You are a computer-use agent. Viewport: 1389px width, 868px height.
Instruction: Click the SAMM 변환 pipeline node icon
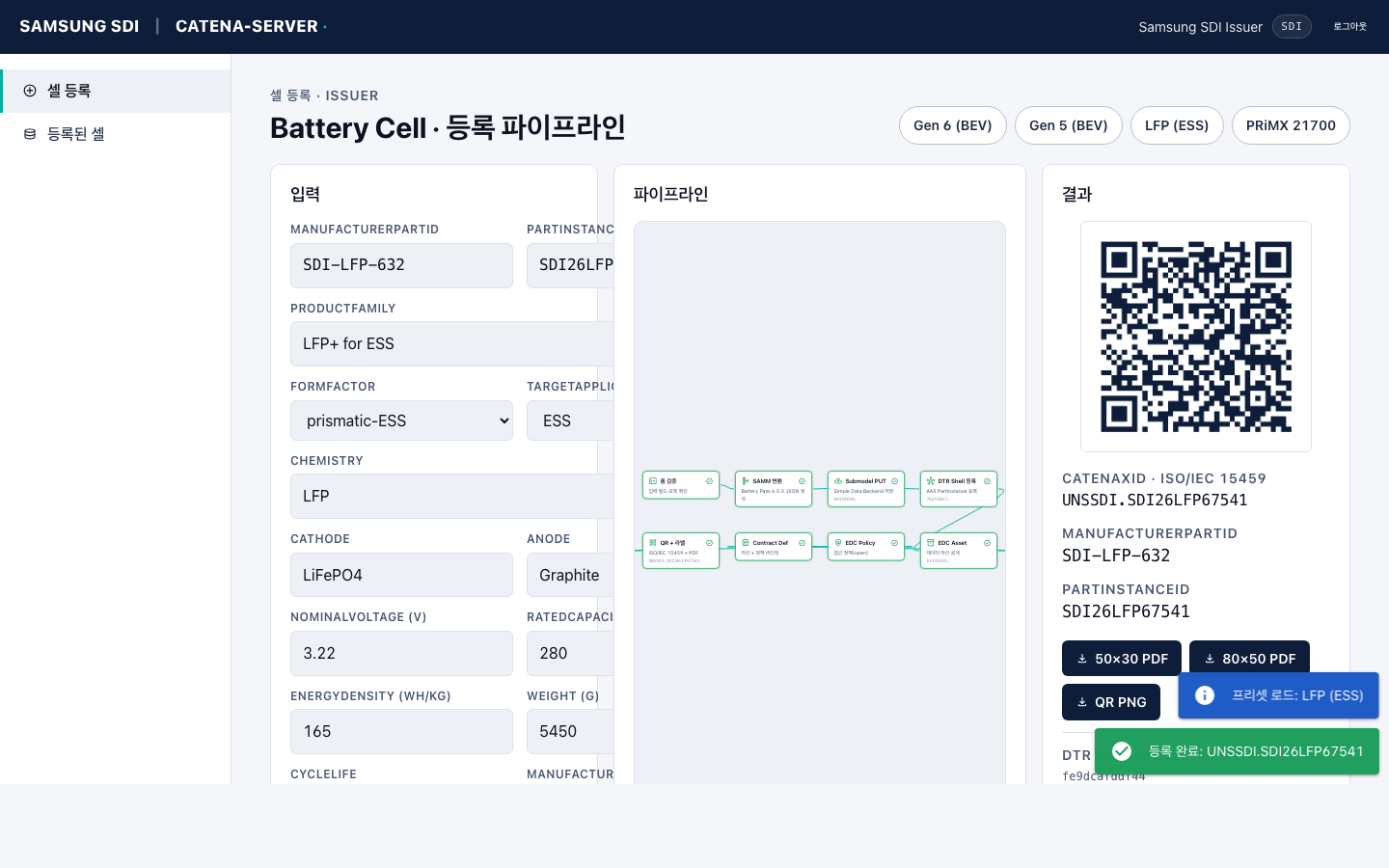coord(745,480)
